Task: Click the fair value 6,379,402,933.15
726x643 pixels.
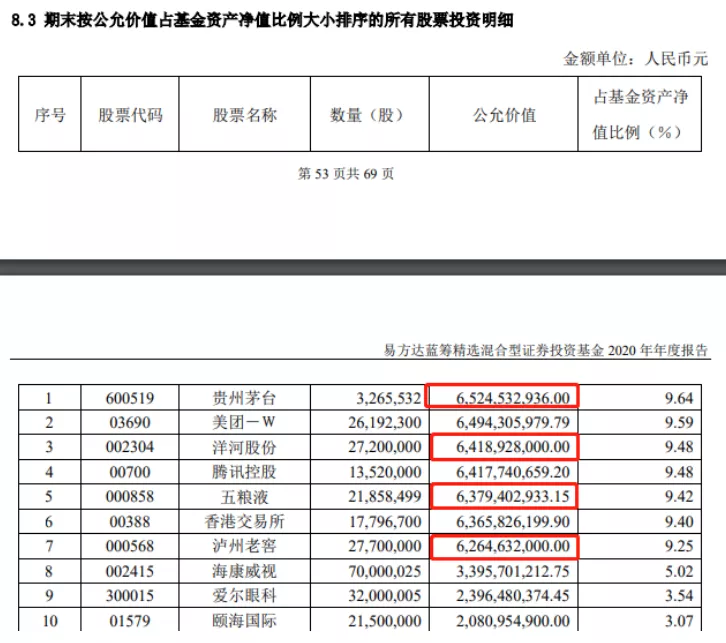Action: pos(513,496)
